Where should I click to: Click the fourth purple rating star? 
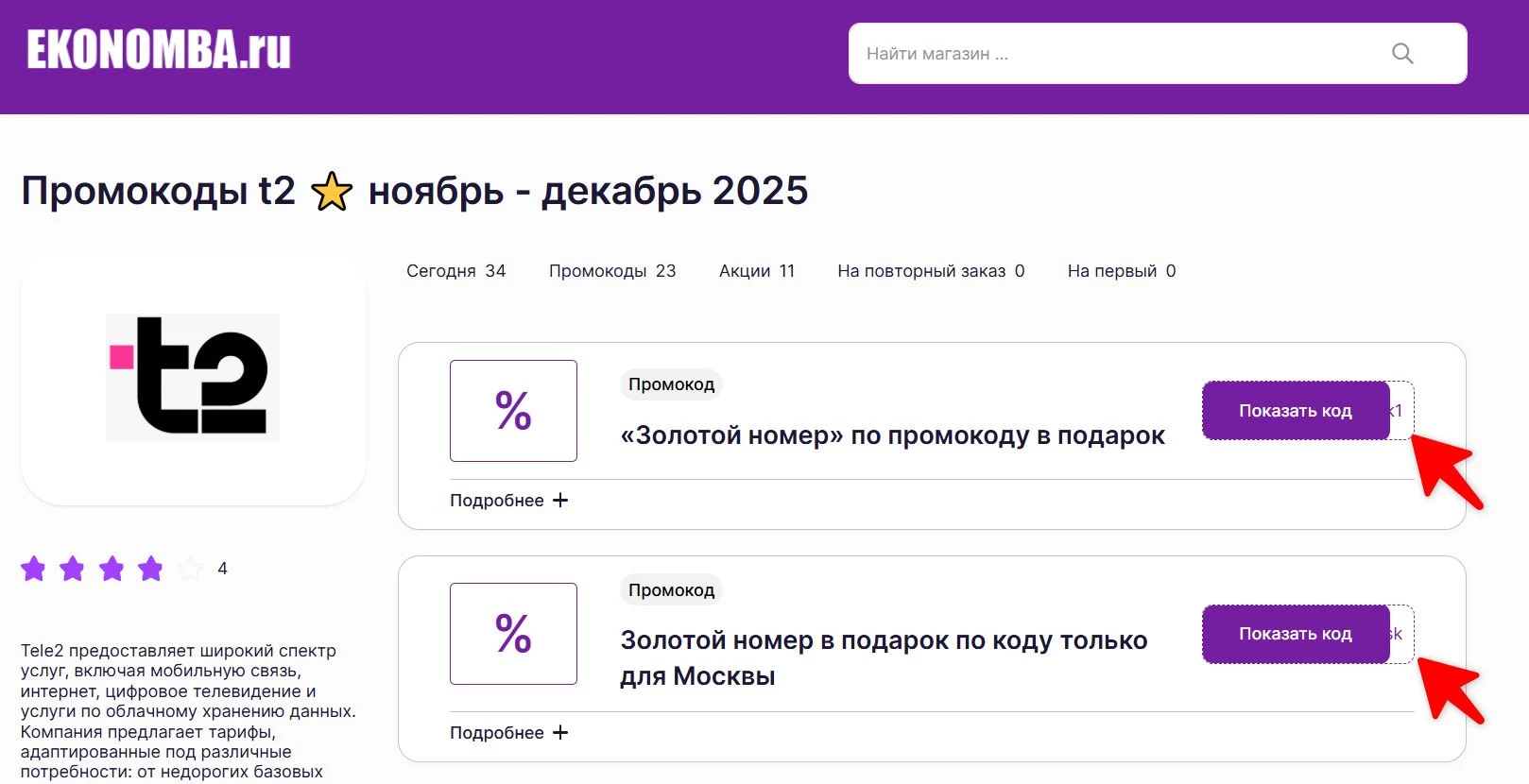click(x=150, y=569)
